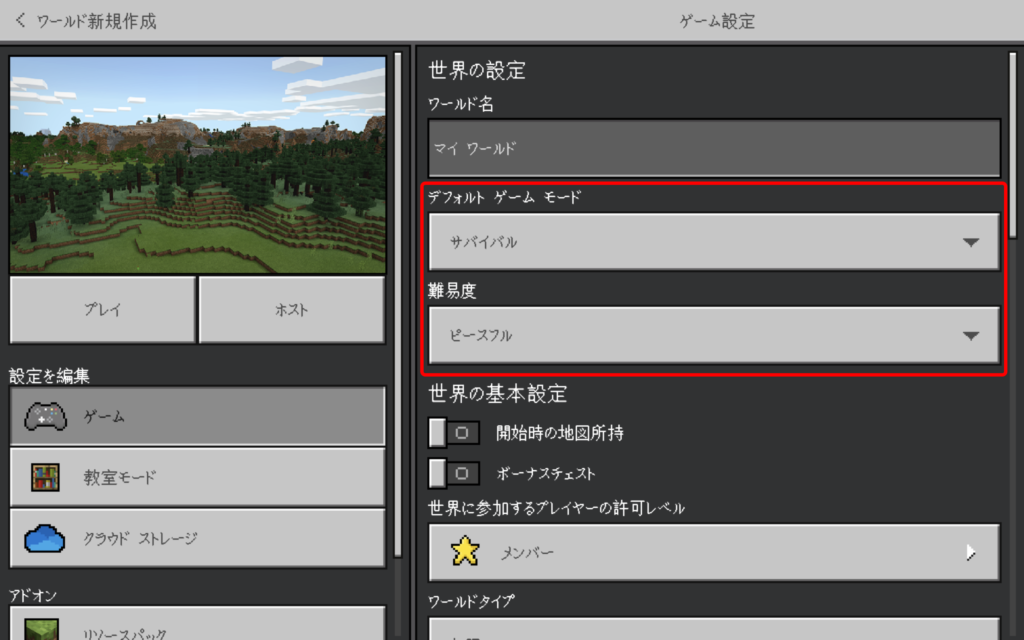Click the bookshelf icon for 教室モード
1024x640 pixels.
coord(45,477)
